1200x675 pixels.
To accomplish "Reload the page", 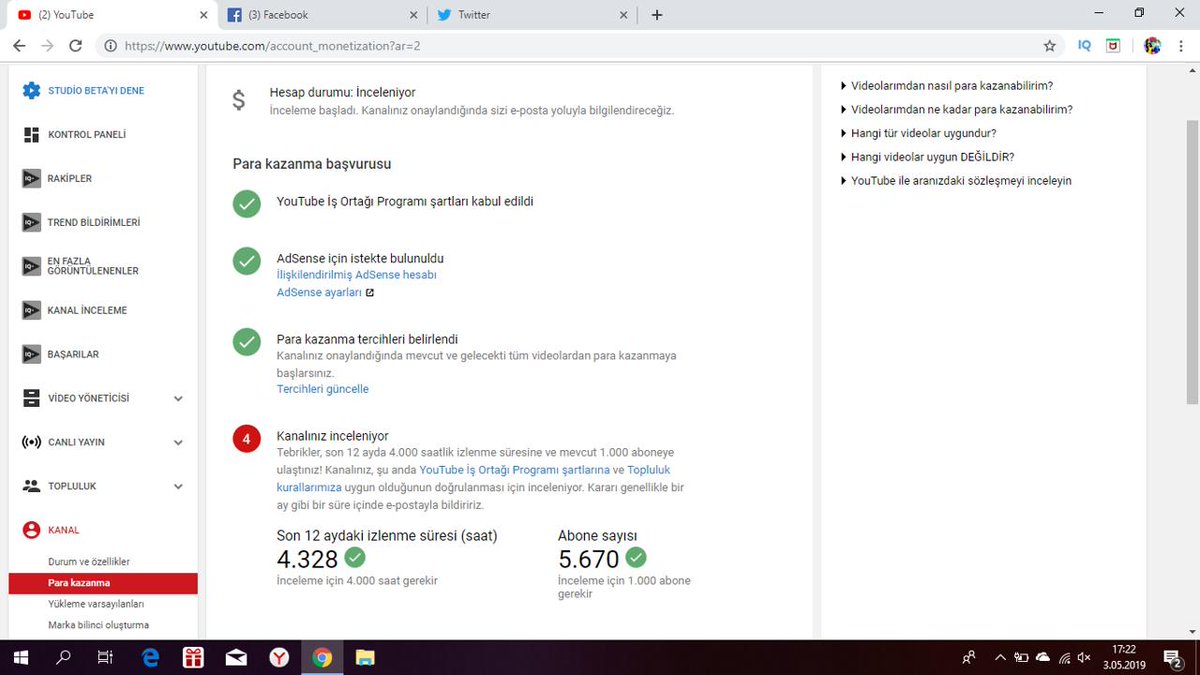I will pyautogui.click(x=75, y=46).
